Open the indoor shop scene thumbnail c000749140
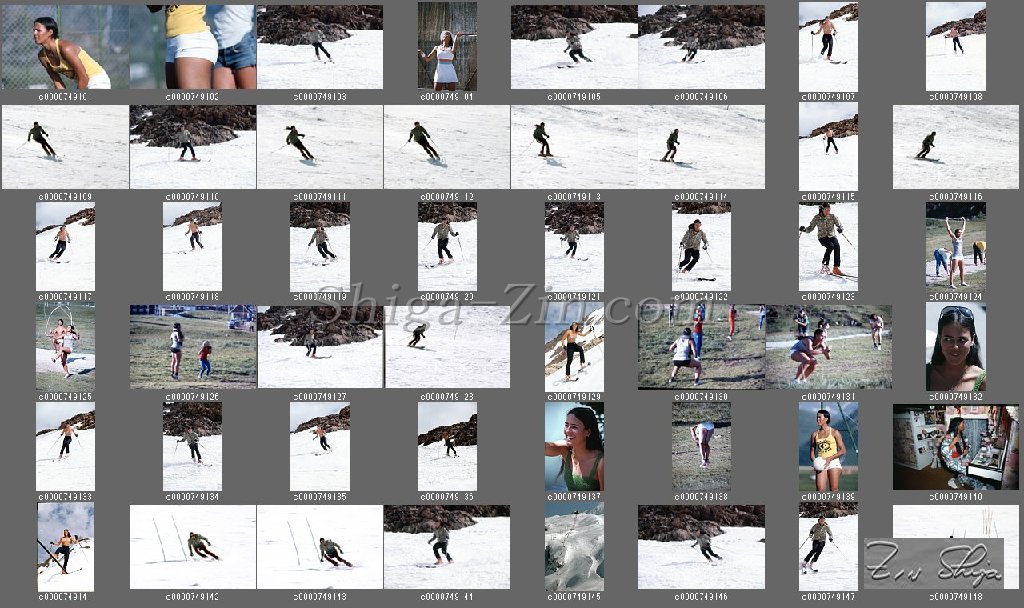This screenshot has width=1024, height=608. pos(955,446)
